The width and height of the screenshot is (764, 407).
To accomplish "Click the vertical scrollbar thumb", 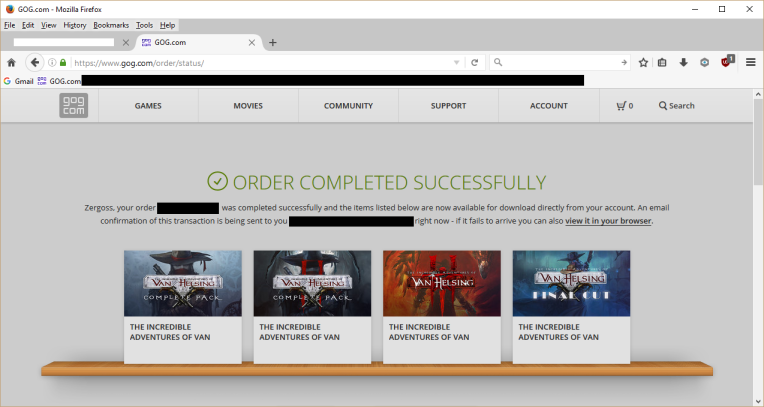I will coord(758,142).
